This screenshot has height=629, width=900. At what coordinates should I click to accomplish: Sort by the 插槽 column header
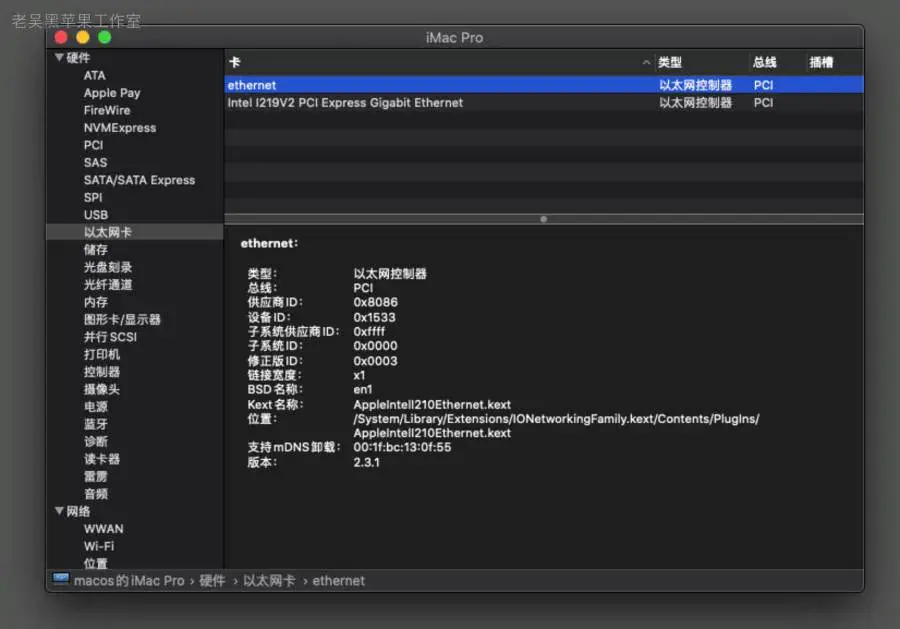(x=821, y=62)
